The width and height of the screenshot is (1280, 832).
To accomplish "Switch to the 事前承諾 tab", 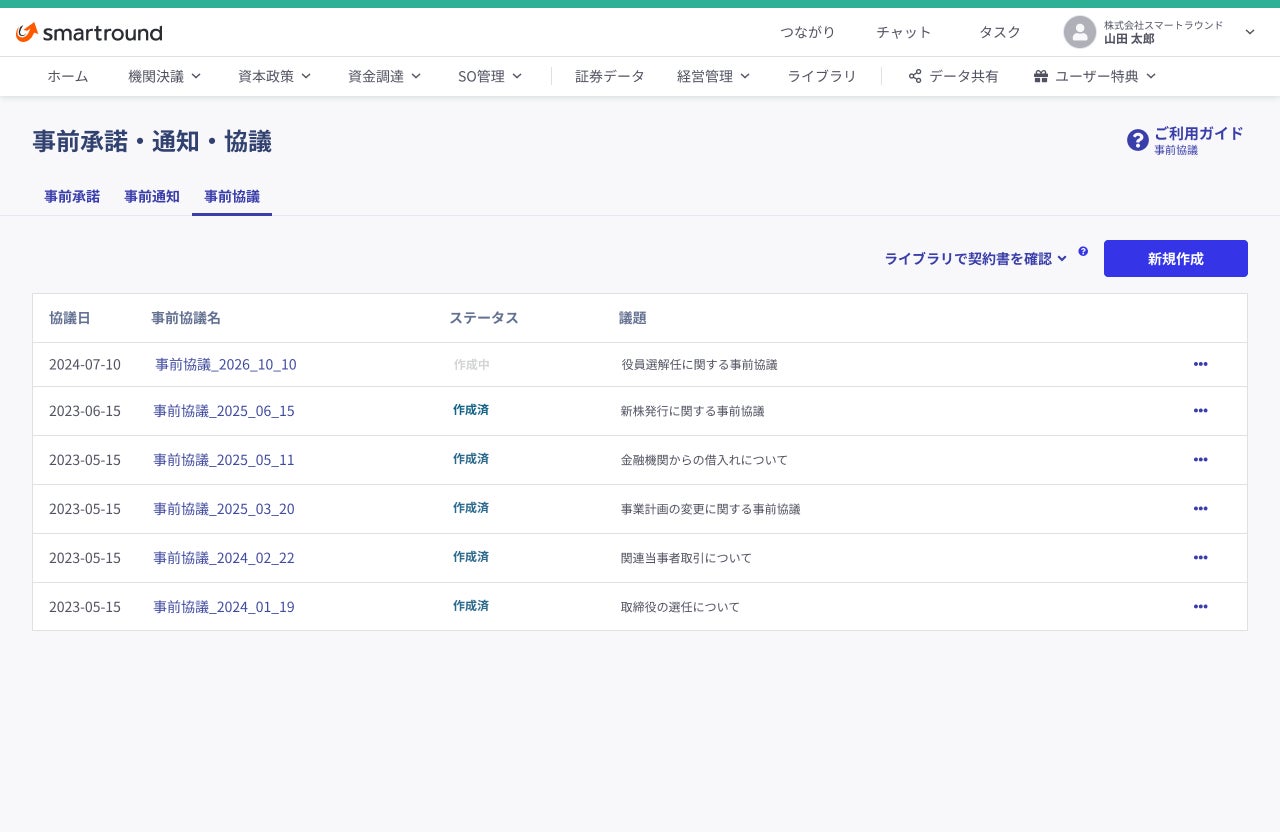I will point(72,197).
